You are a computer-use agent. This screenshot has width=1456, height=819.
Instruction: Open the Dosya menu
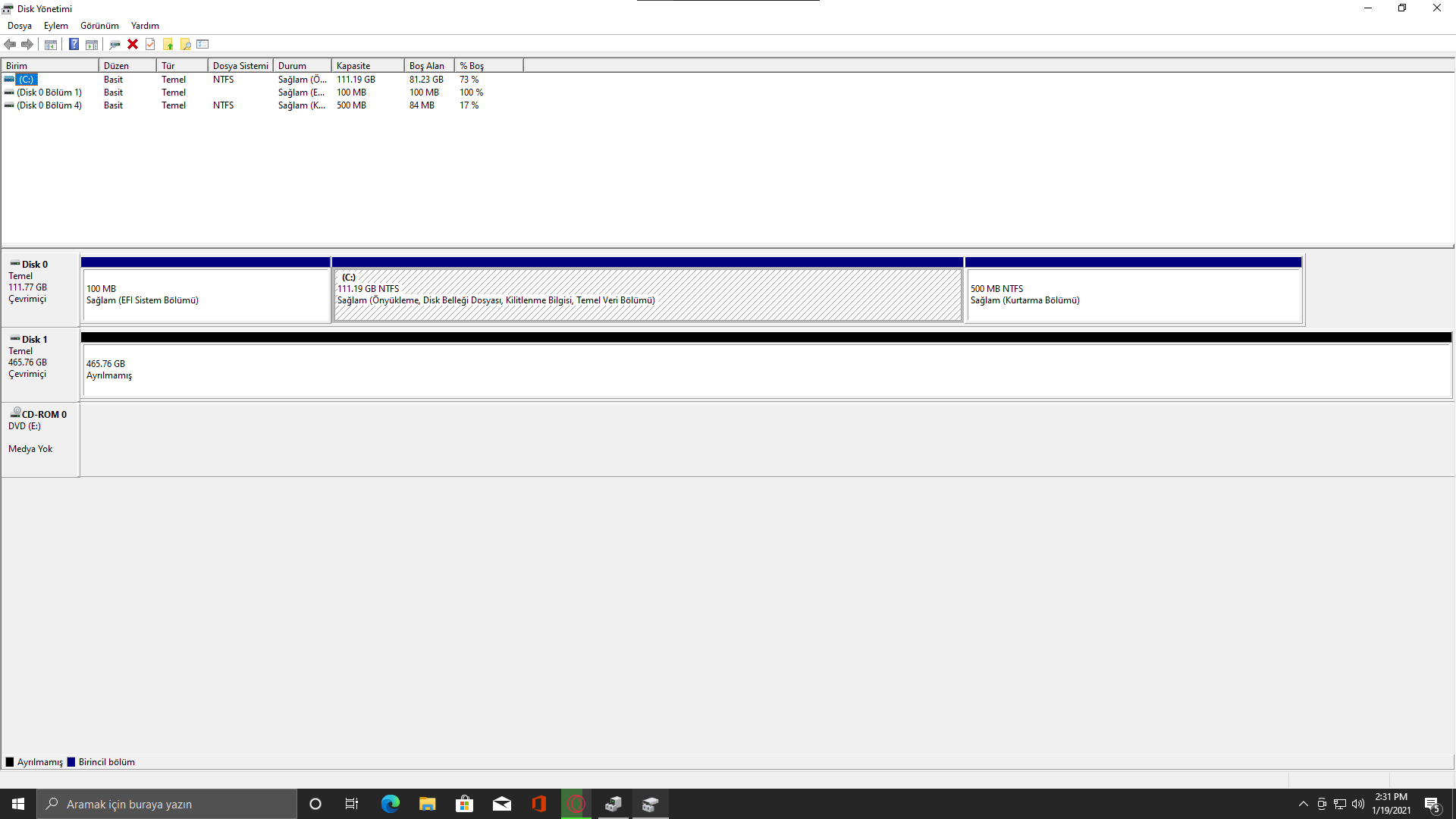20,26
